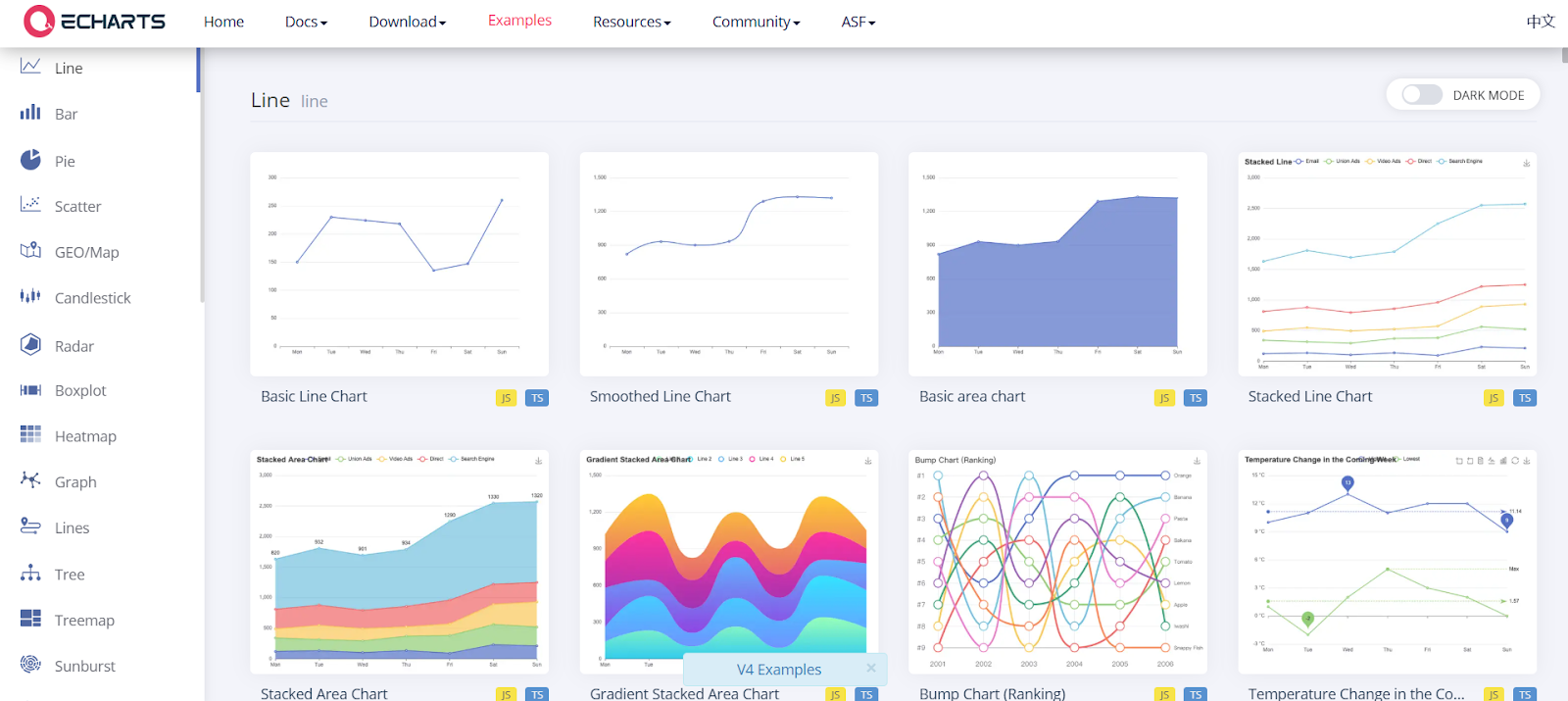Click TS badge under Smoothed Line Chart
This screenshot has height=701, width=1568.
pyautogui.click(x=866, y=398)
